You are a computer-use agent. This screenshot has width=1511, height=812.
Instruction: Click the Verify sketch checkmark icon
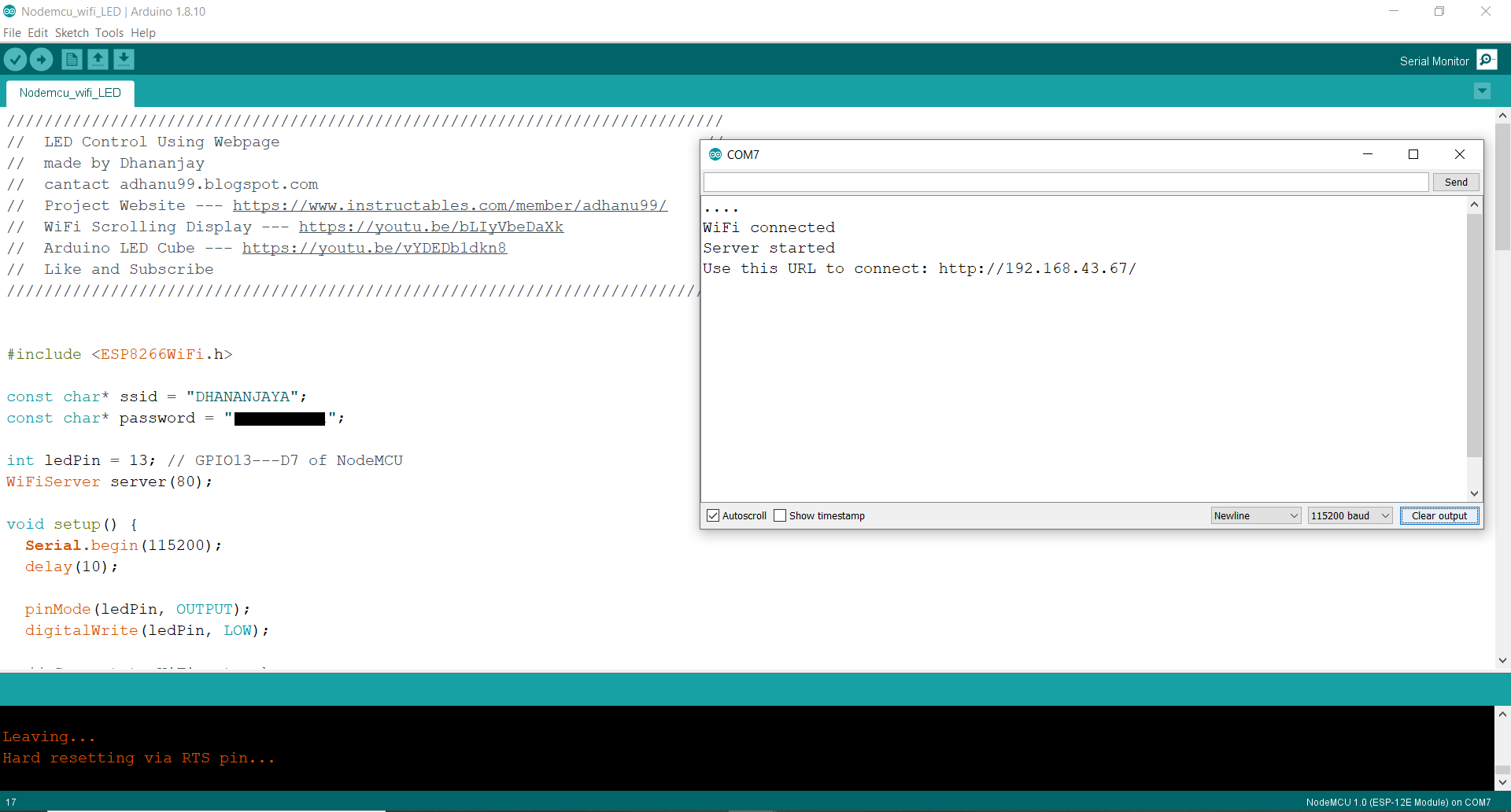(15, 60)
